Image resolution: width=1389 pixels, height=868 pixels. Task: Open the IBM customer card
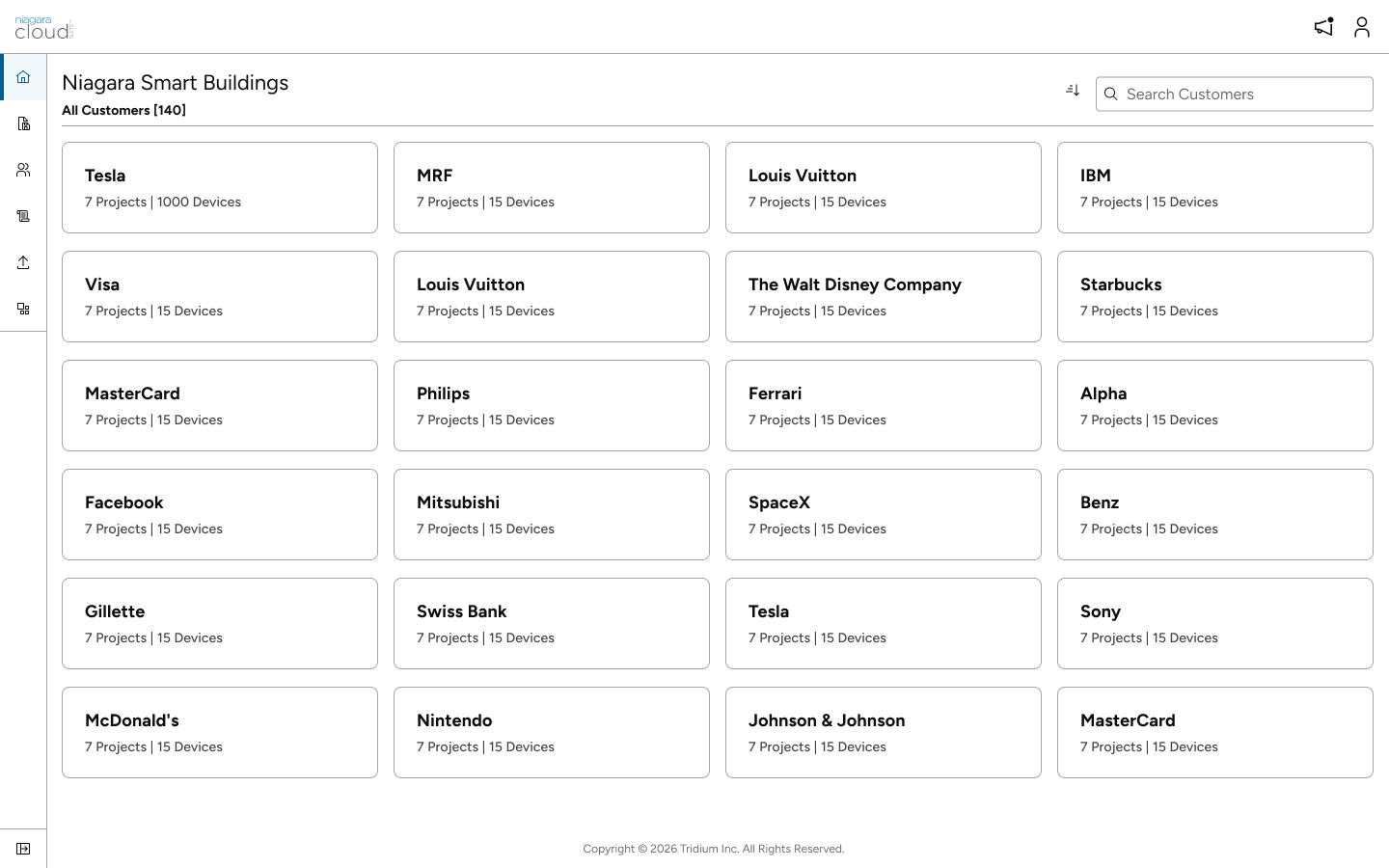click(1215, 187)
